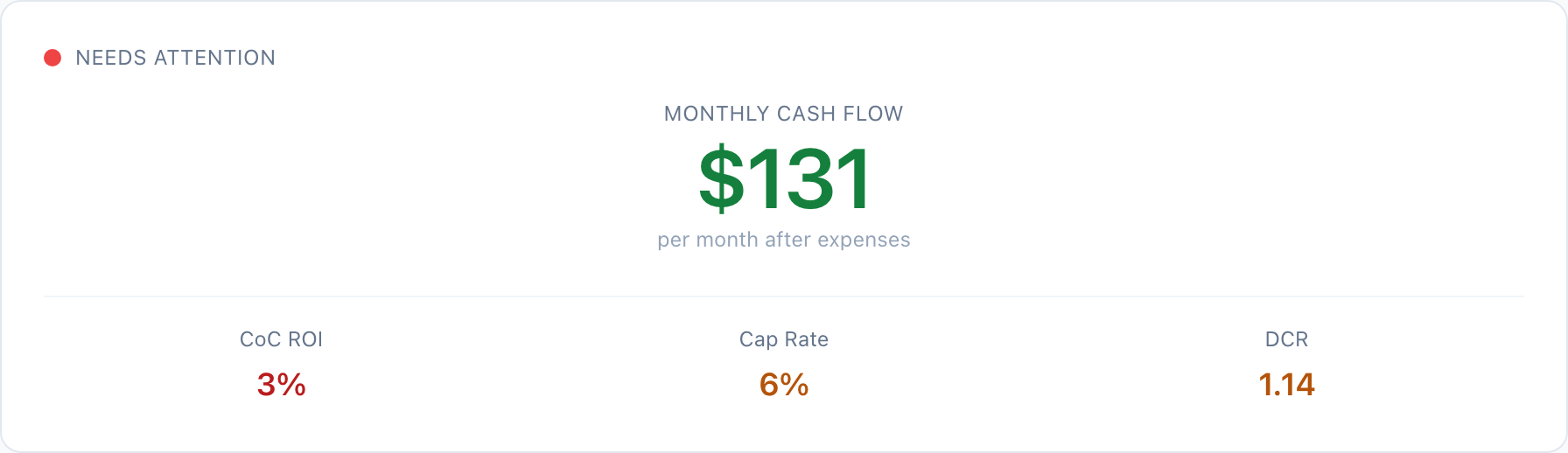Click the dollar sign in $131

click(x=721, y=179)
